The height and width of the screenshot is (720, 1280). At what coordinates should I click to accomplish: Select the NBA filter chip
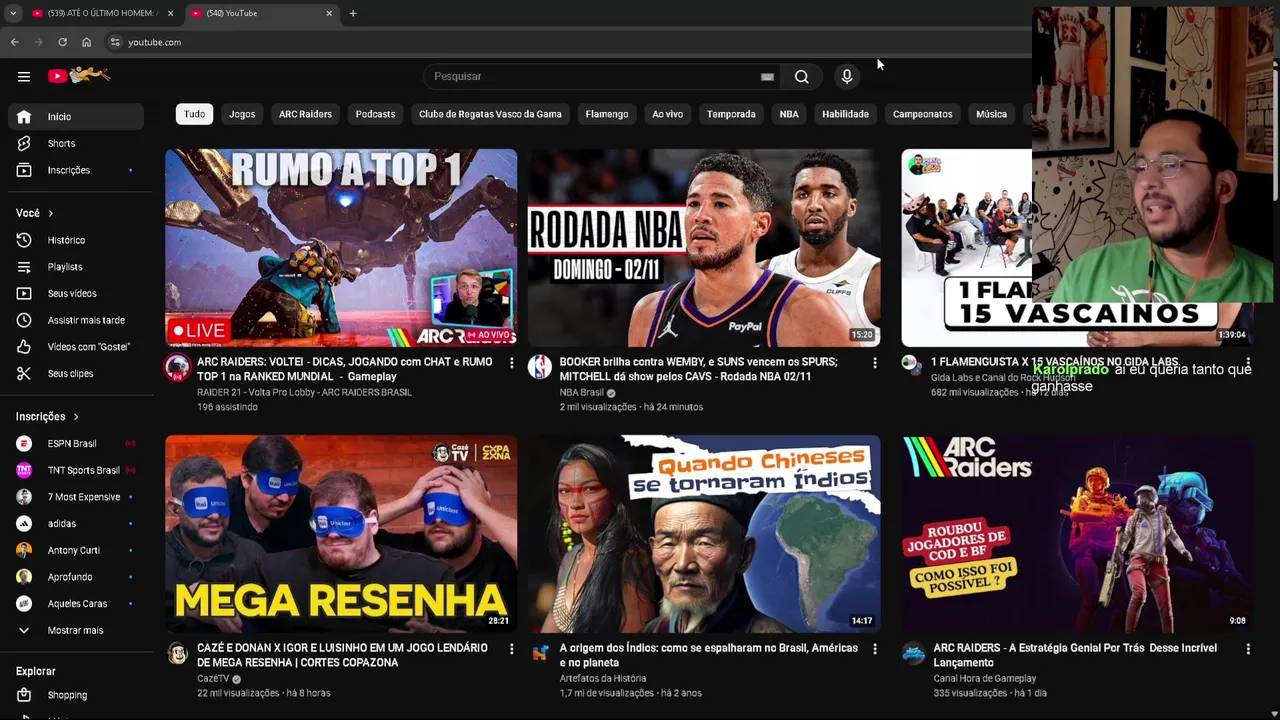click(x=789, y=114)
